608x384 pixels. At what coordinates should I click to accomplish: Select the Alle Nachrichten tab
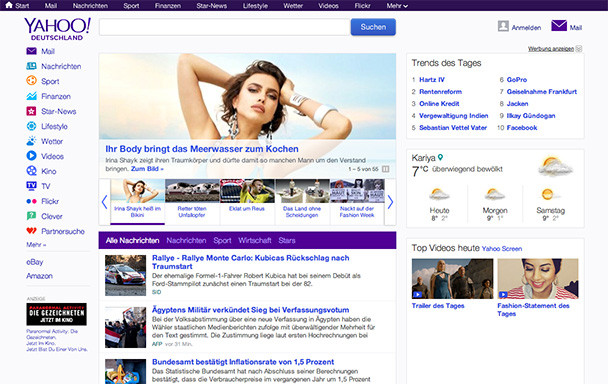point(132,240)
